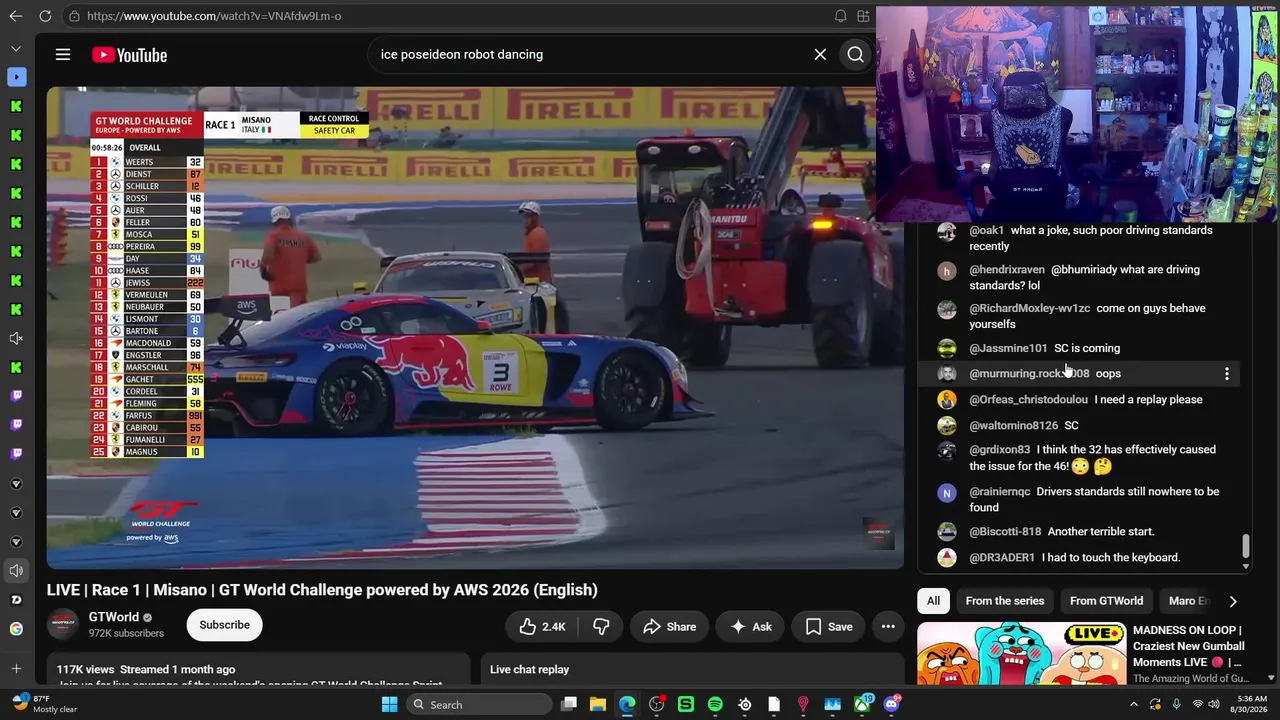Select the 'From GTWorld' chip

[x=1106, y=601]
